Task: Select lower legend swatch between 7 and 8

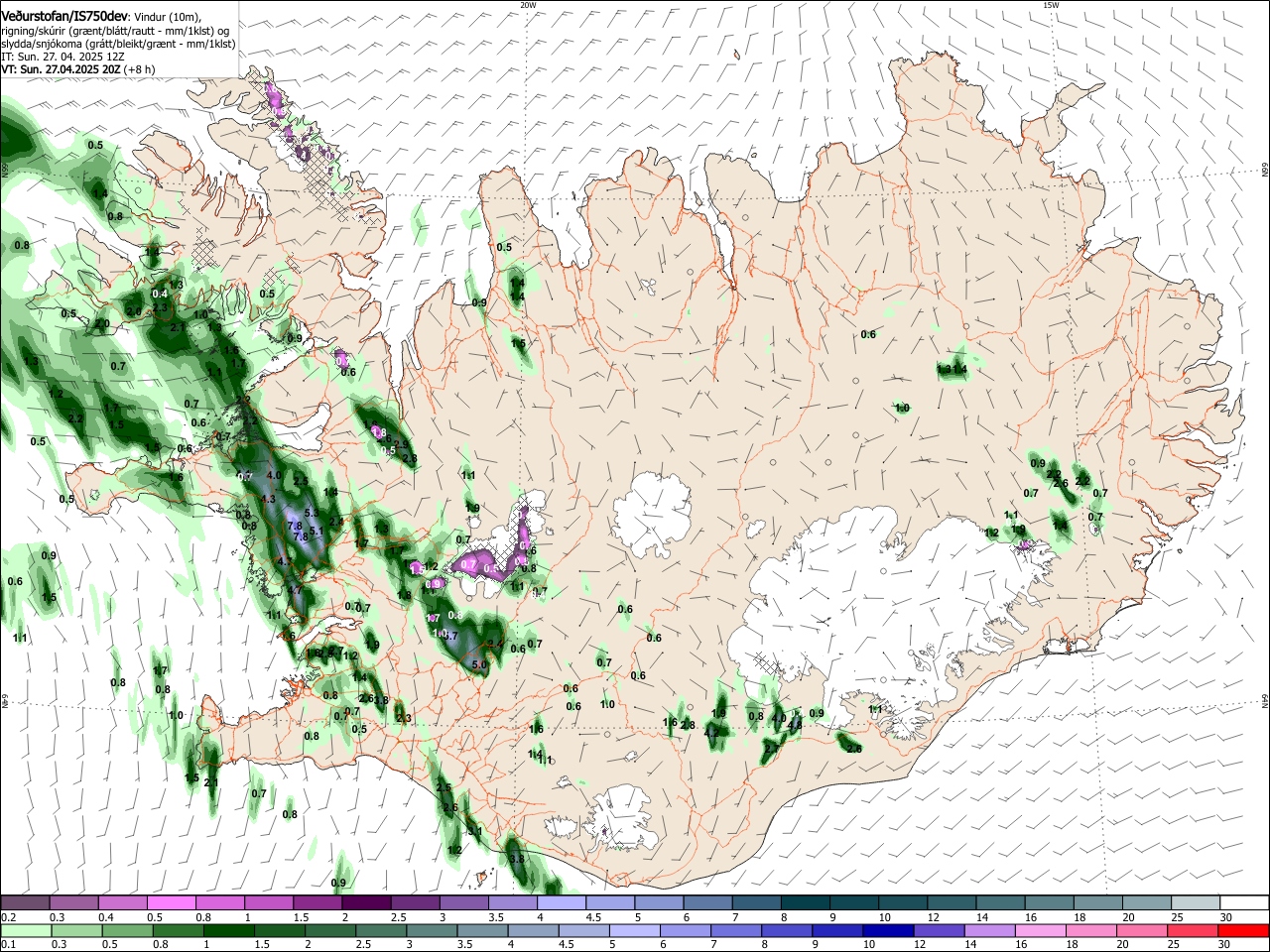Action: coord(735,930)
